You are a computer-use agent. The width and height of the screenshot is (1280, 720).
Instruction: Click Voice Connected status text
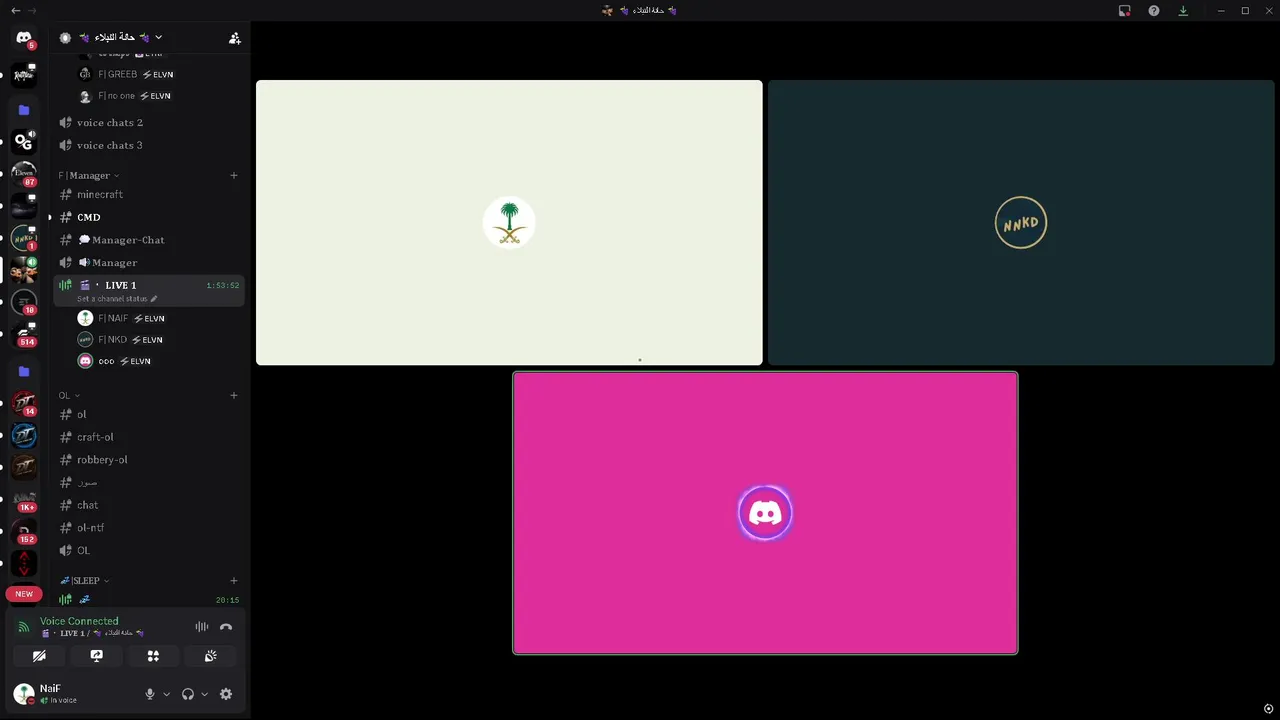tap(79, 621)
